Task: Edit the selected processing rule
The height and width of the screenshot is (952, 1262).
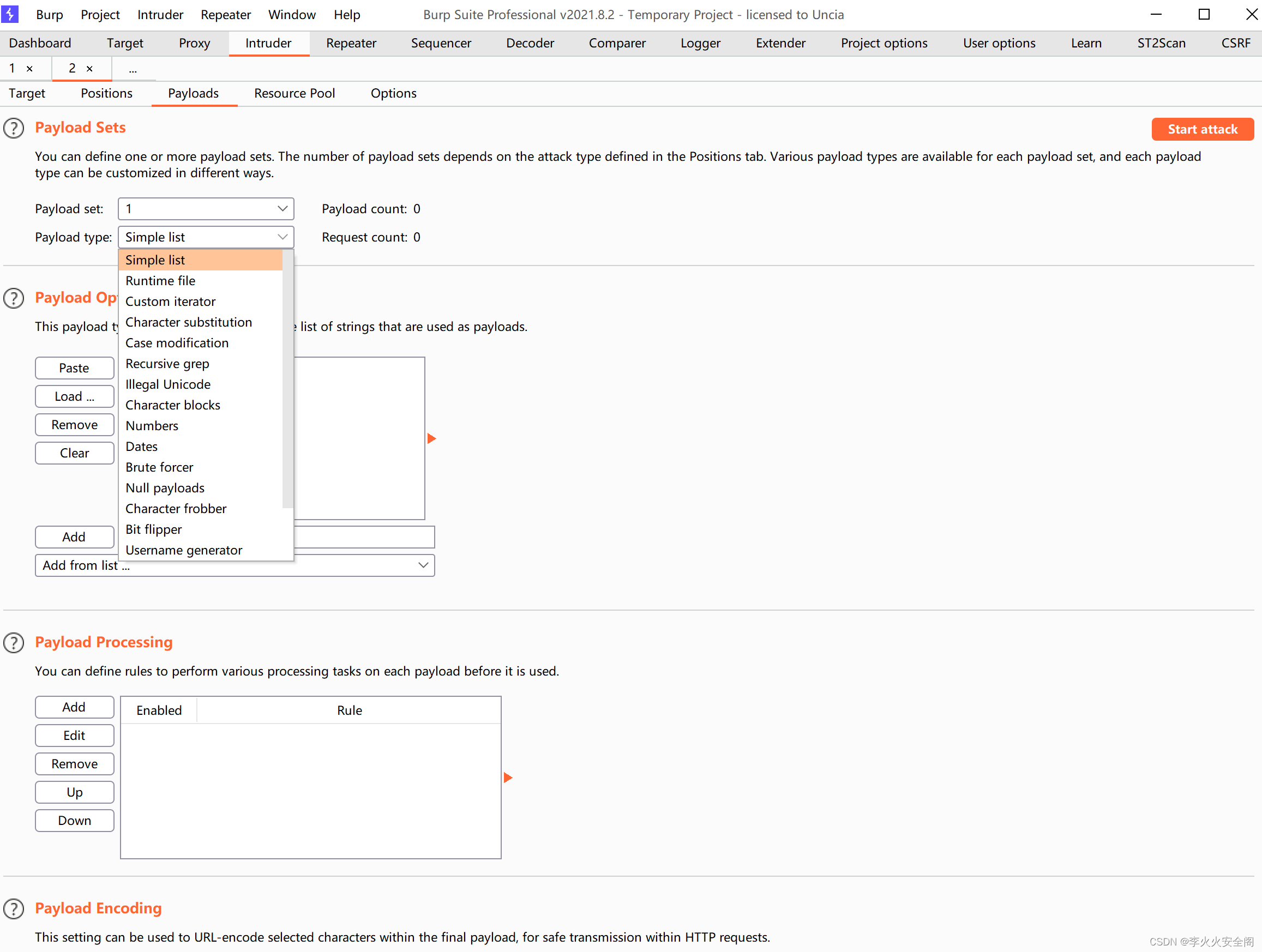Action: click(75, 736)
